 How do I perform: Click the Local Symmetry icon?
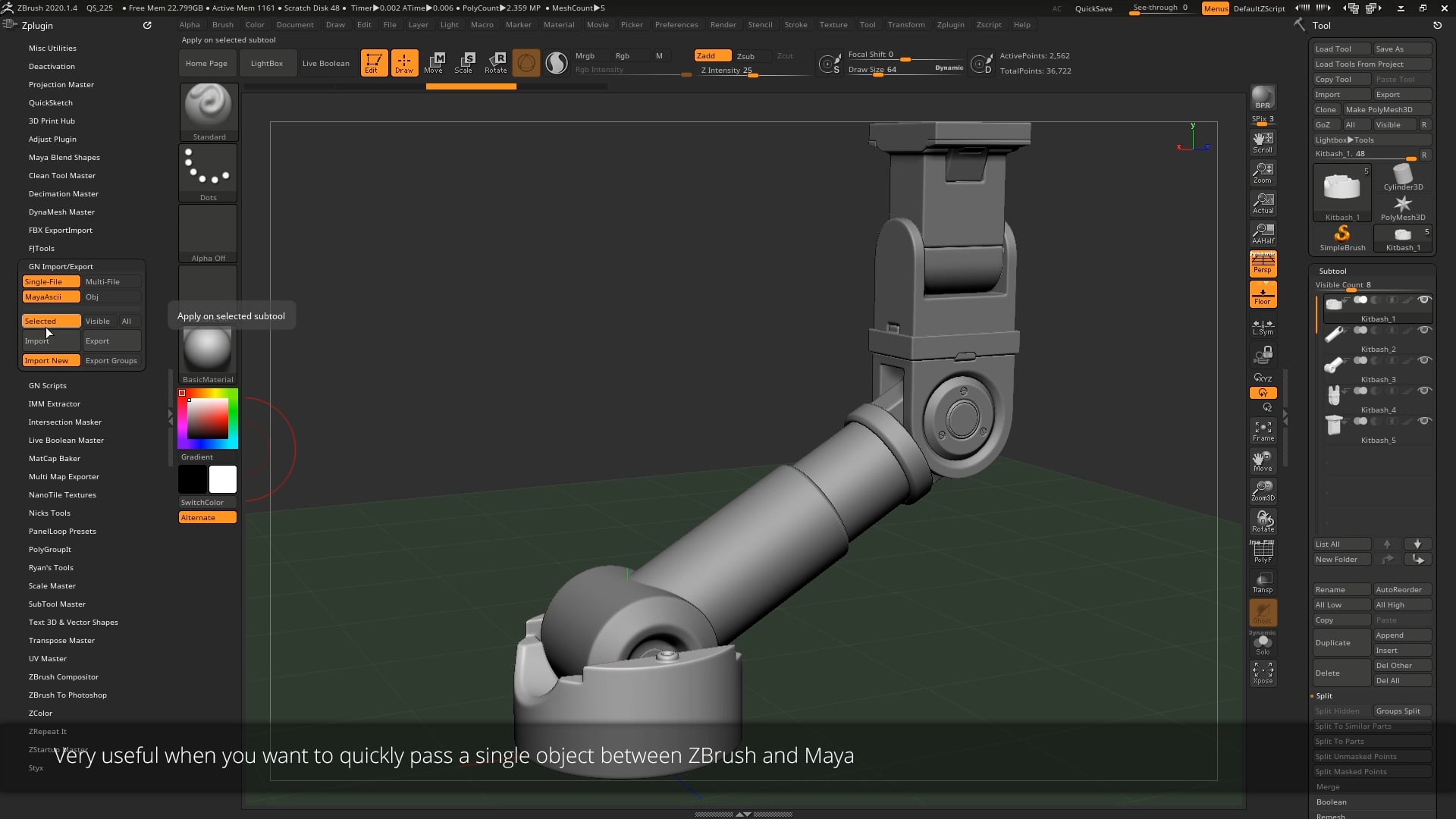1263,325
